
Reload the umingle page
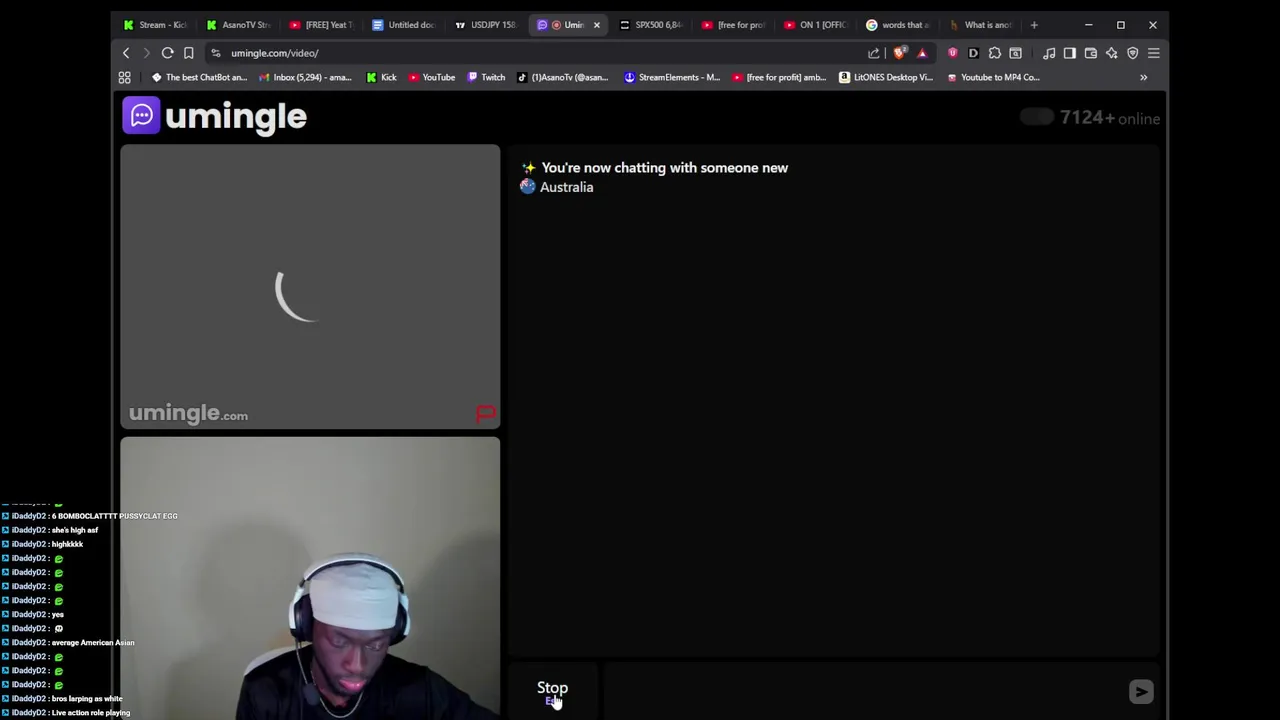tap(167, 53)
